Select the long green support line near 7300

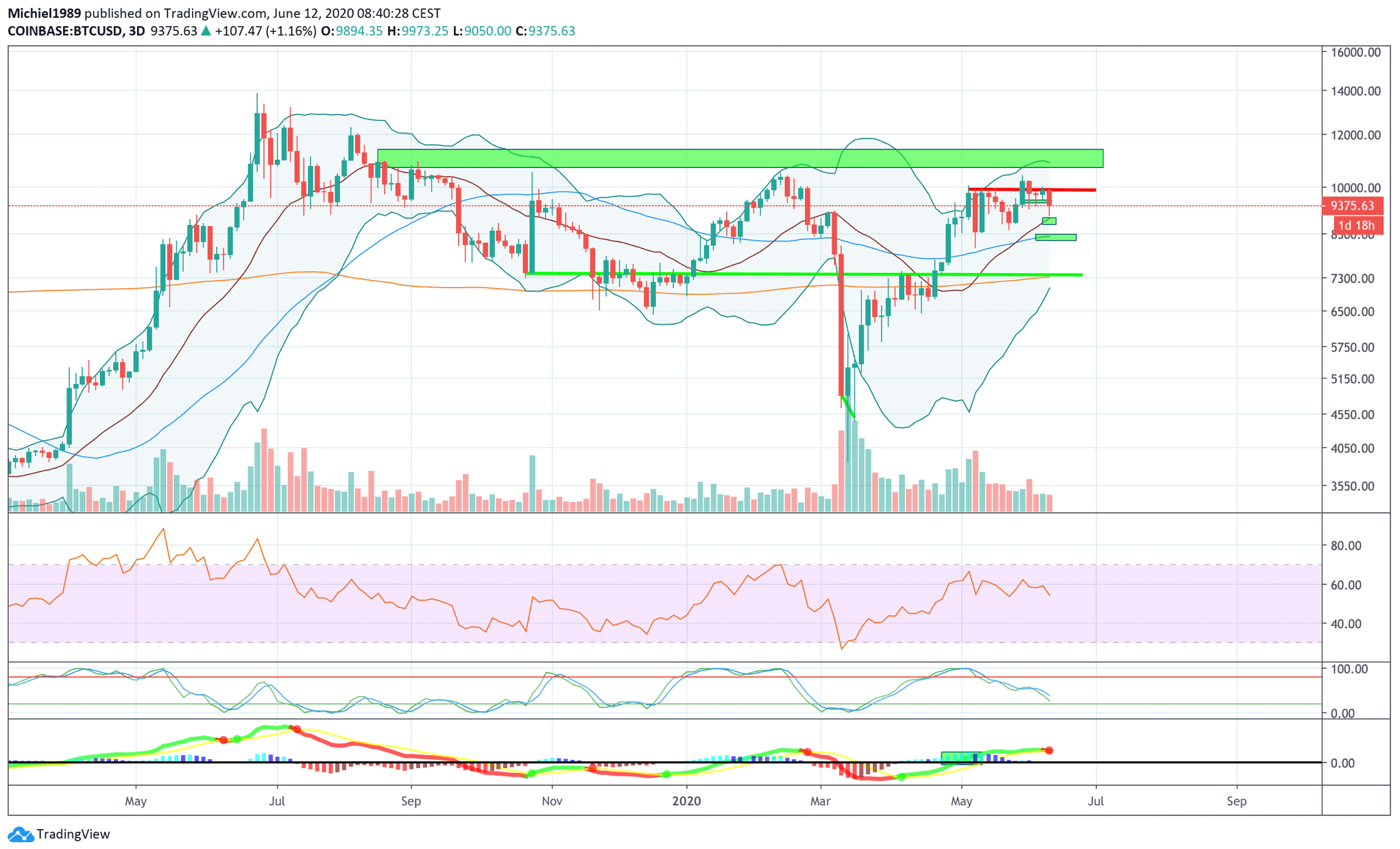(804, 274)
